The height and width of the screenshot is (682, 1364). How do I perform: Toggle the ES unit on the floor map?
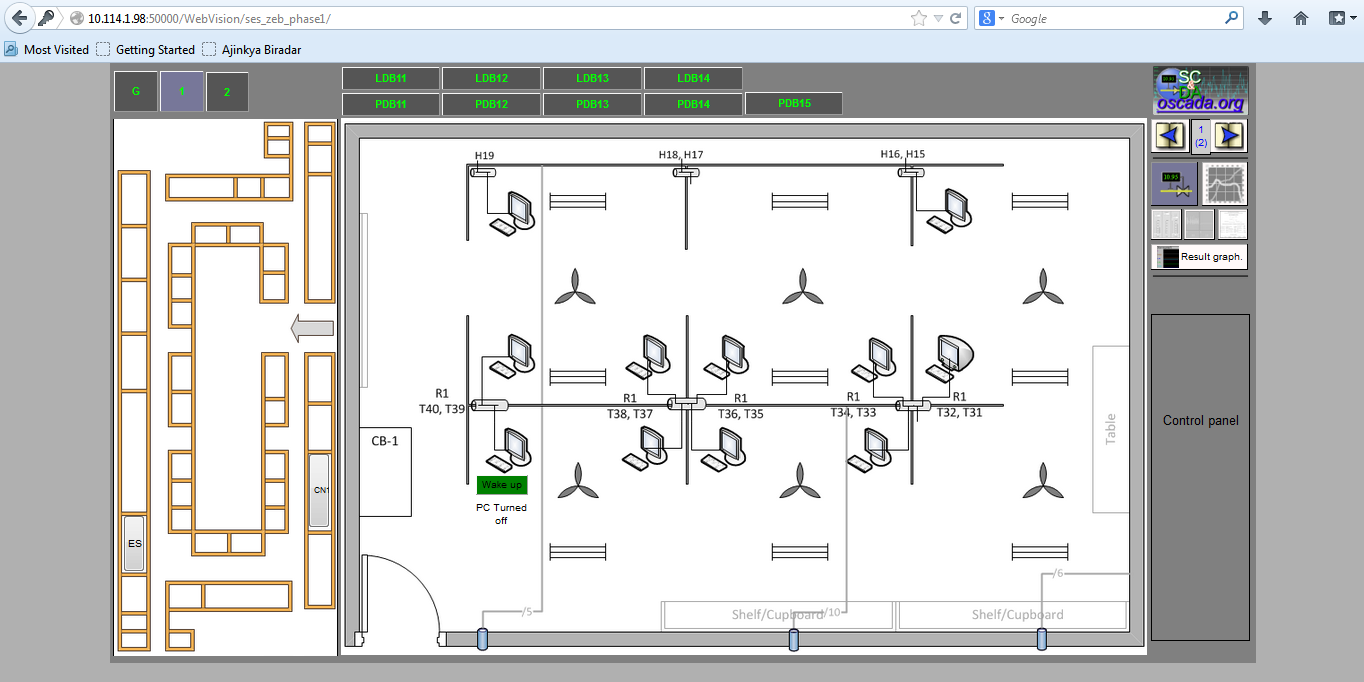pos(134,543)
